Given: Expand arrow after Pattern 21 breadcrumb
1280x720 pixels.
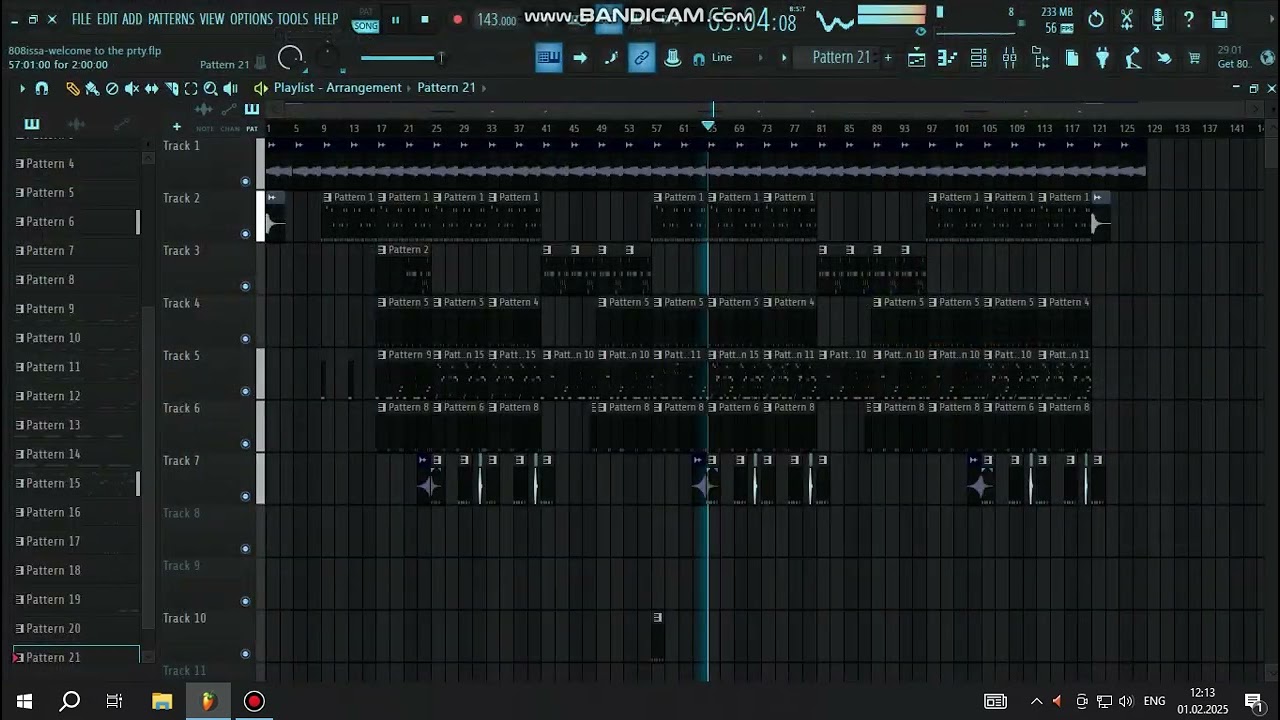Looking at the screenshot, I should 484,88.
